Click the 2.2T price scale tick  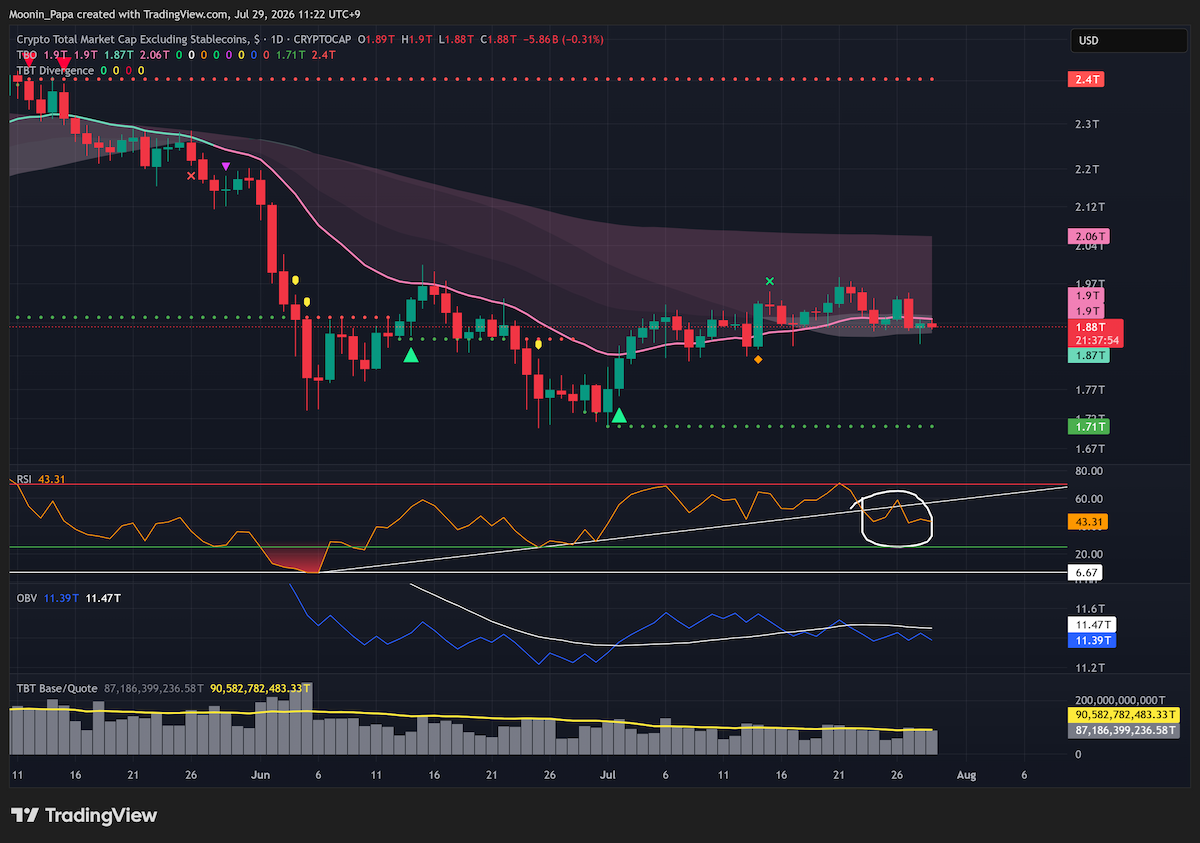[x=1088, y=169]
